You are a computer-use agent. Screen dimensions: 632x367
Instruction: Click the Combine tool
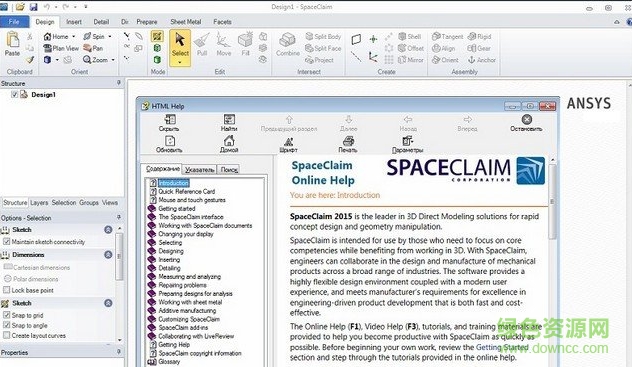288,45
